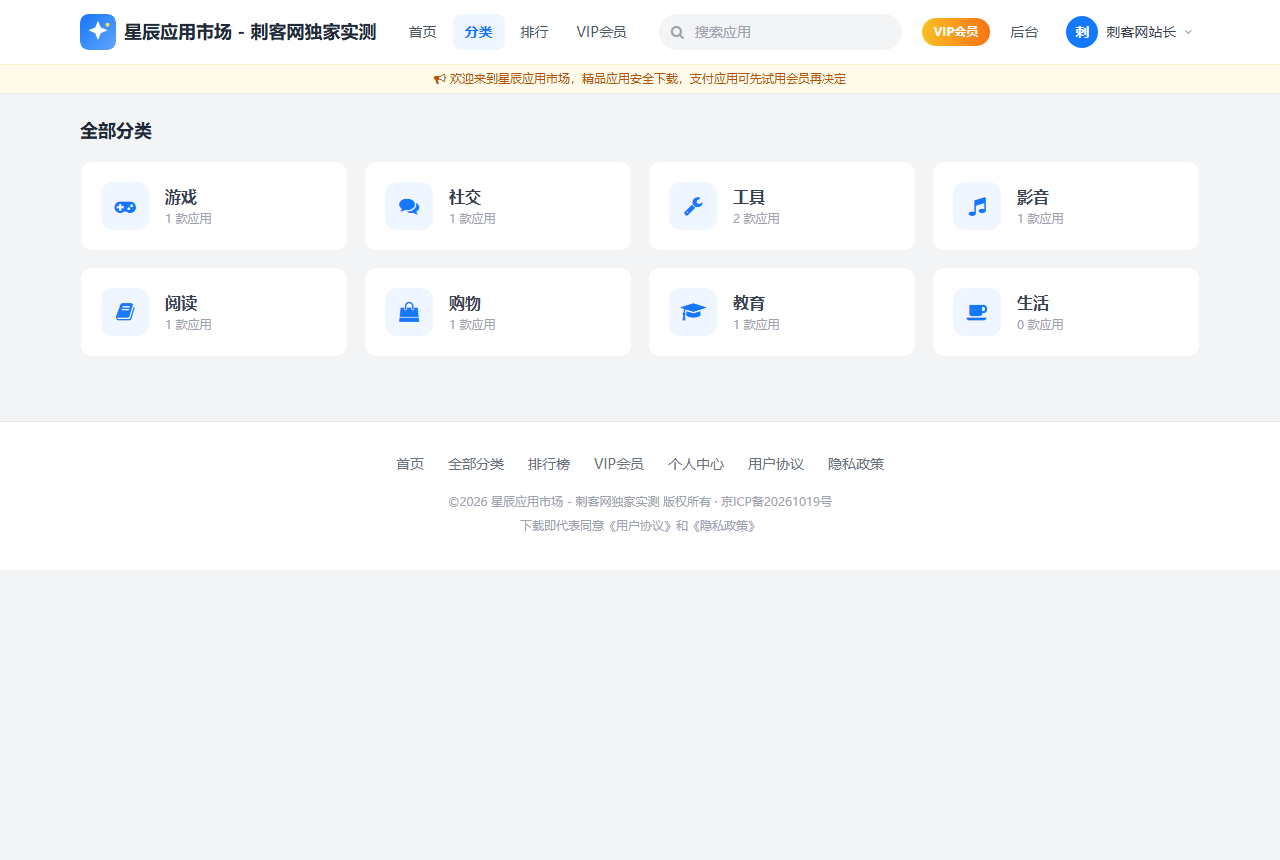
Task: Click into the 搜索应用 search field
Action: pyautogui.click(x=781, y=32)
